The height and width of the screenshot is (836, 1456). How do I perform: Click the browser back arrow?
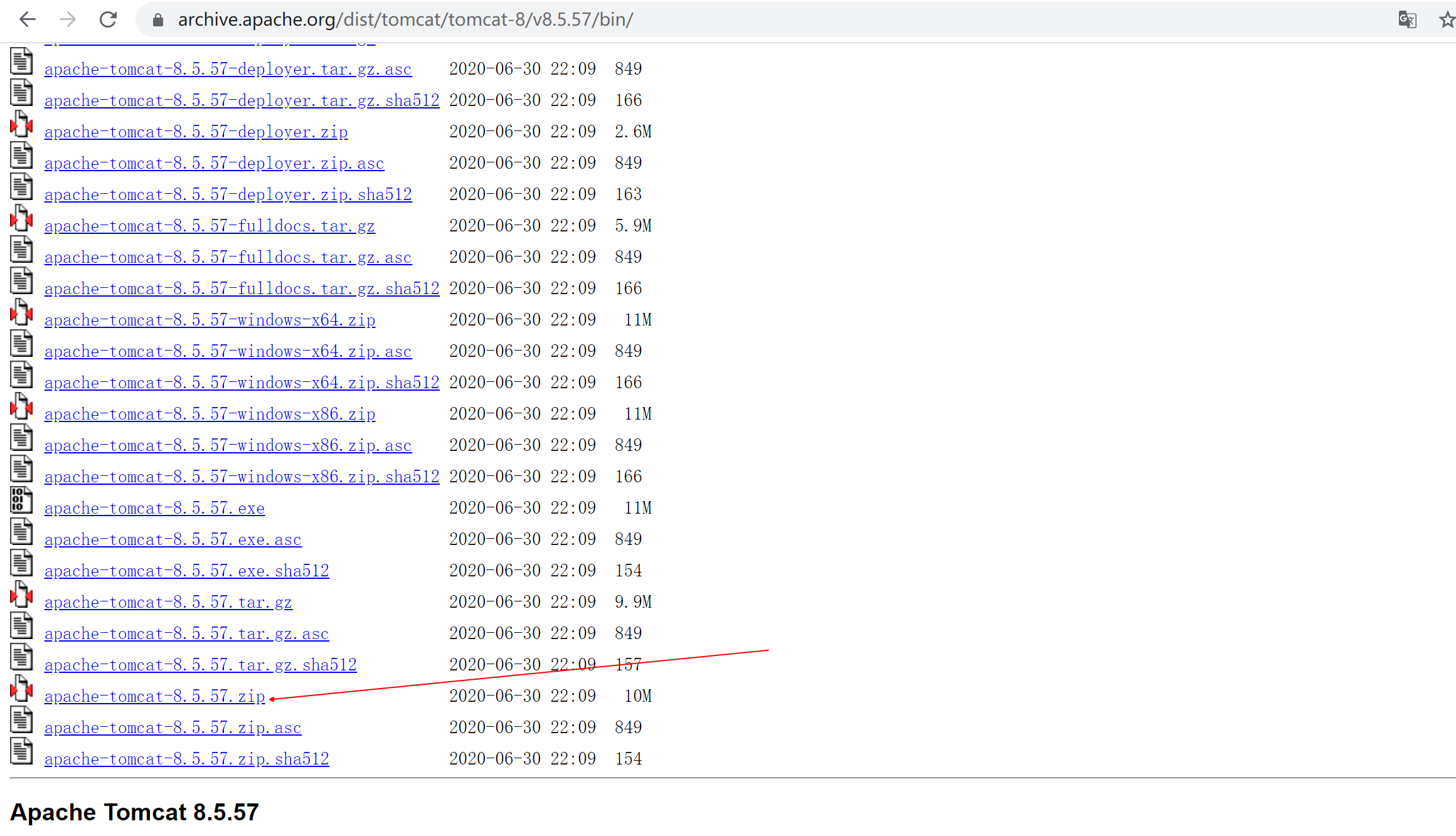[x=28, y=19]
